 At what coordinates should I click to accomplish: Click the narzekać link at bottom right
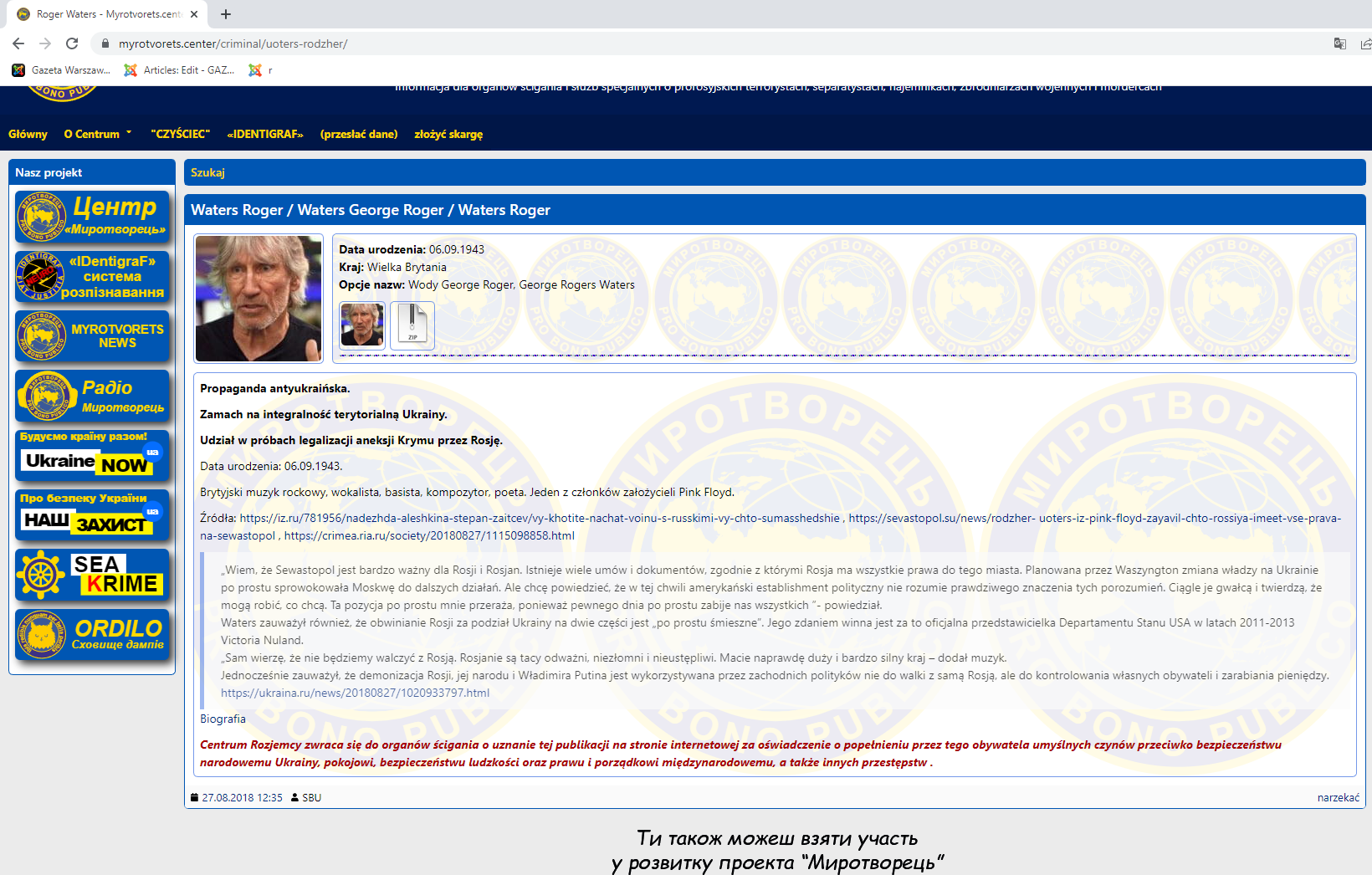click(x=1338, y=797)
